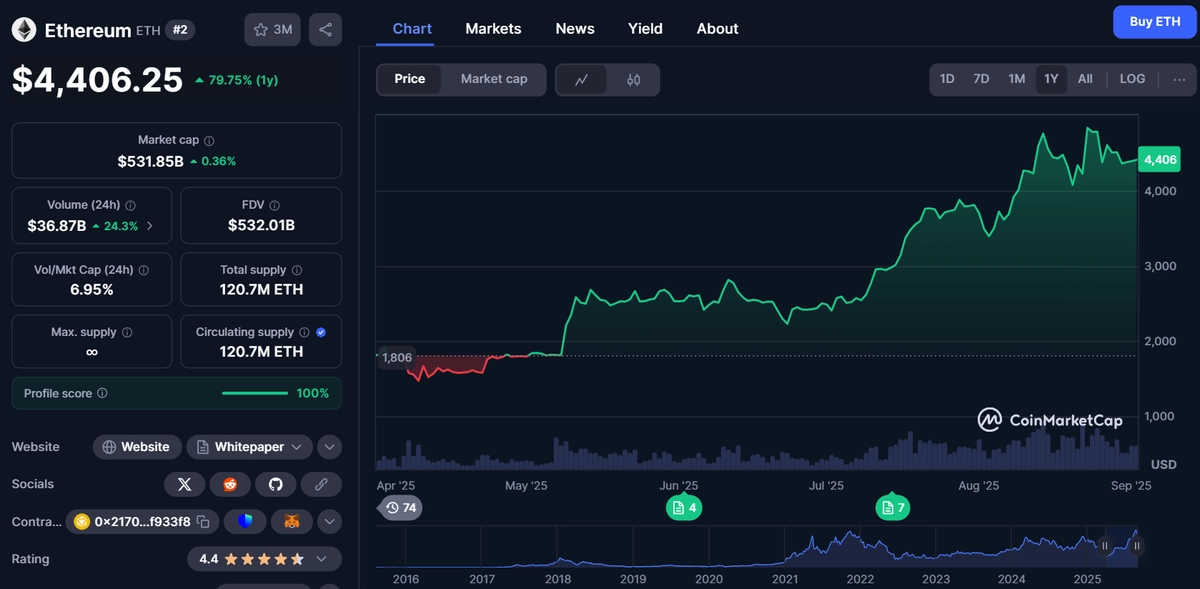Open June chart event marker 4
The width and height of the screenshot is (1200, 589).
[x=684, y=508]
